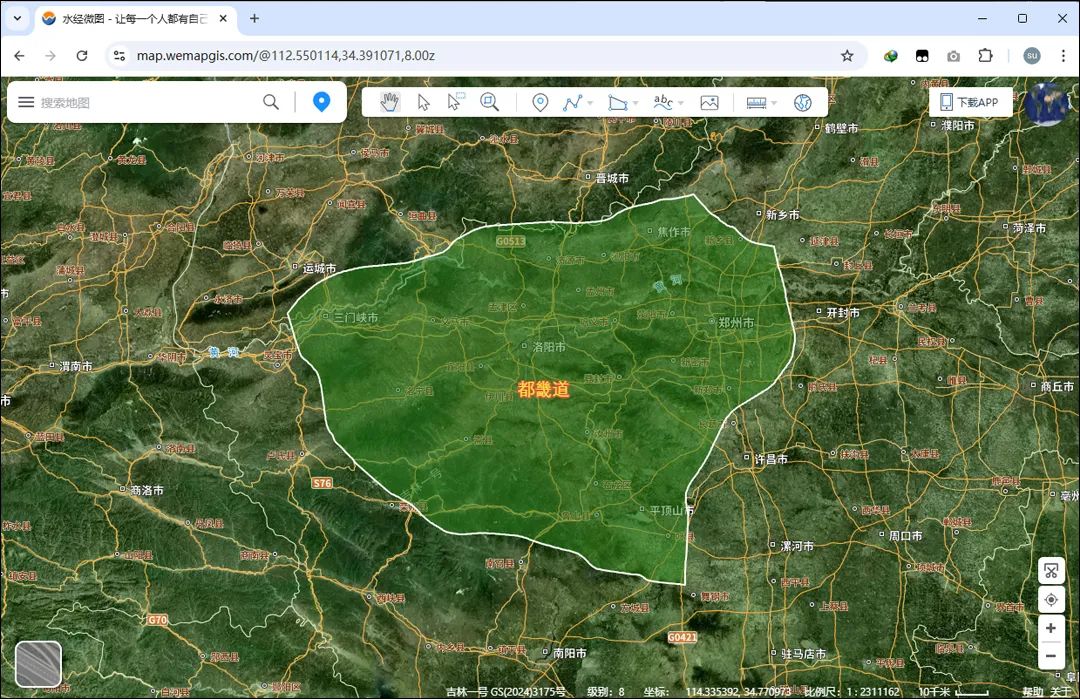The width and height of the screenshot is (1080, 699).
Task: Expand the polyline tool dropdown arrow
Action: click(590, 103)
